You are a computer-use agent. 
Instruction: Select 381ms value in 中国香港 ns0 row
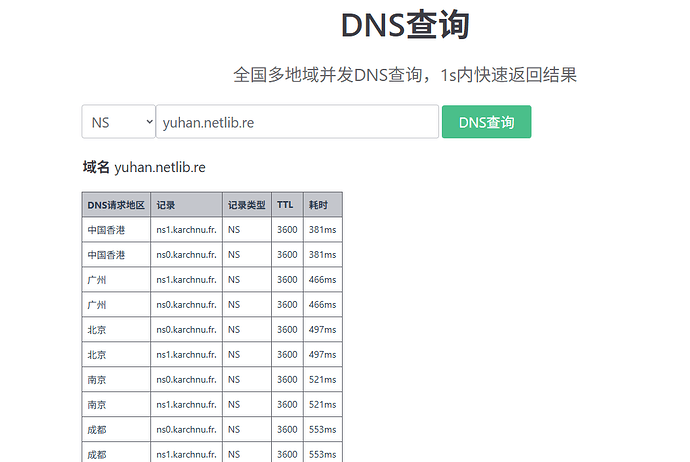click(323, 255)
